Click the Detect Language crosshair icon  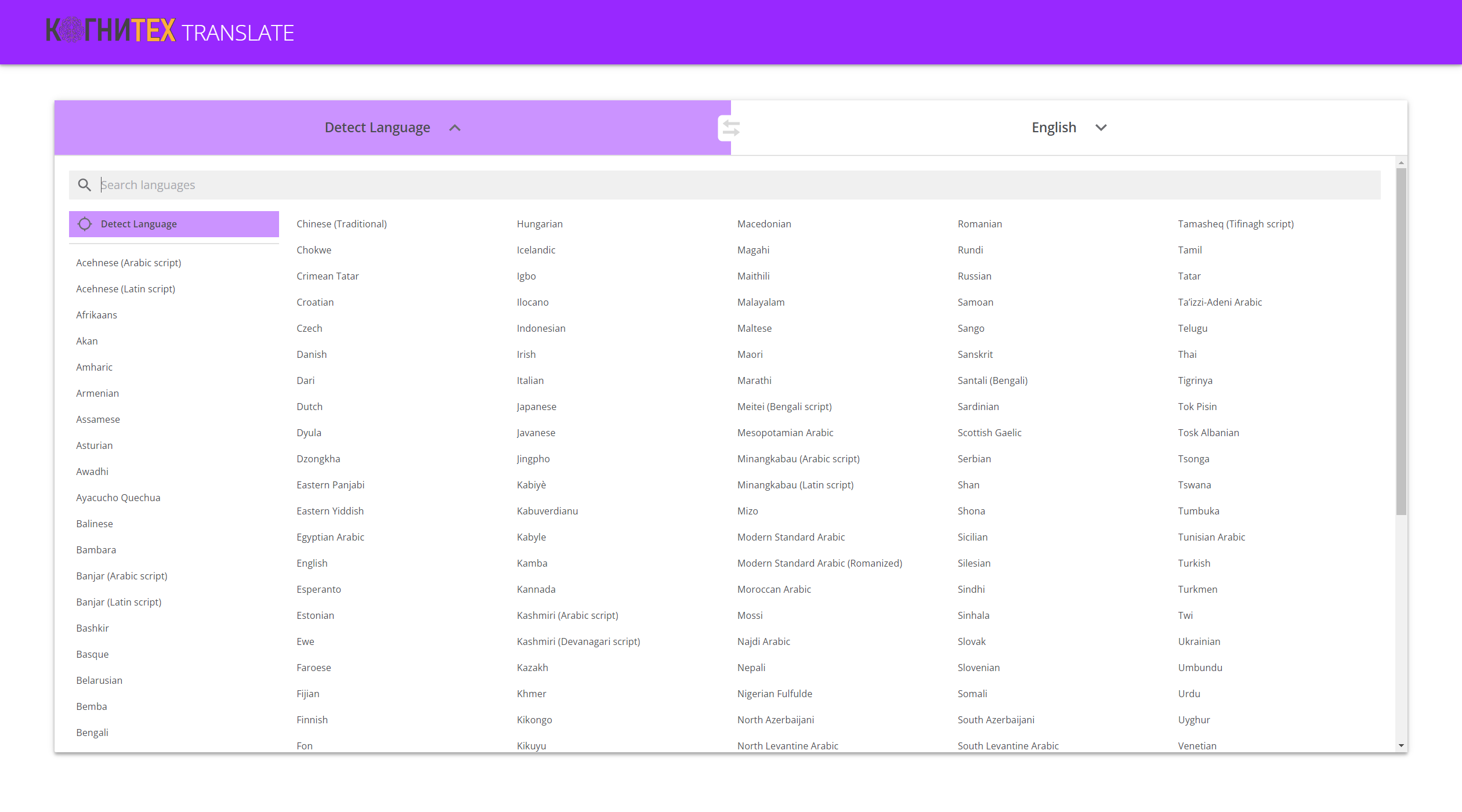point(85,224)
